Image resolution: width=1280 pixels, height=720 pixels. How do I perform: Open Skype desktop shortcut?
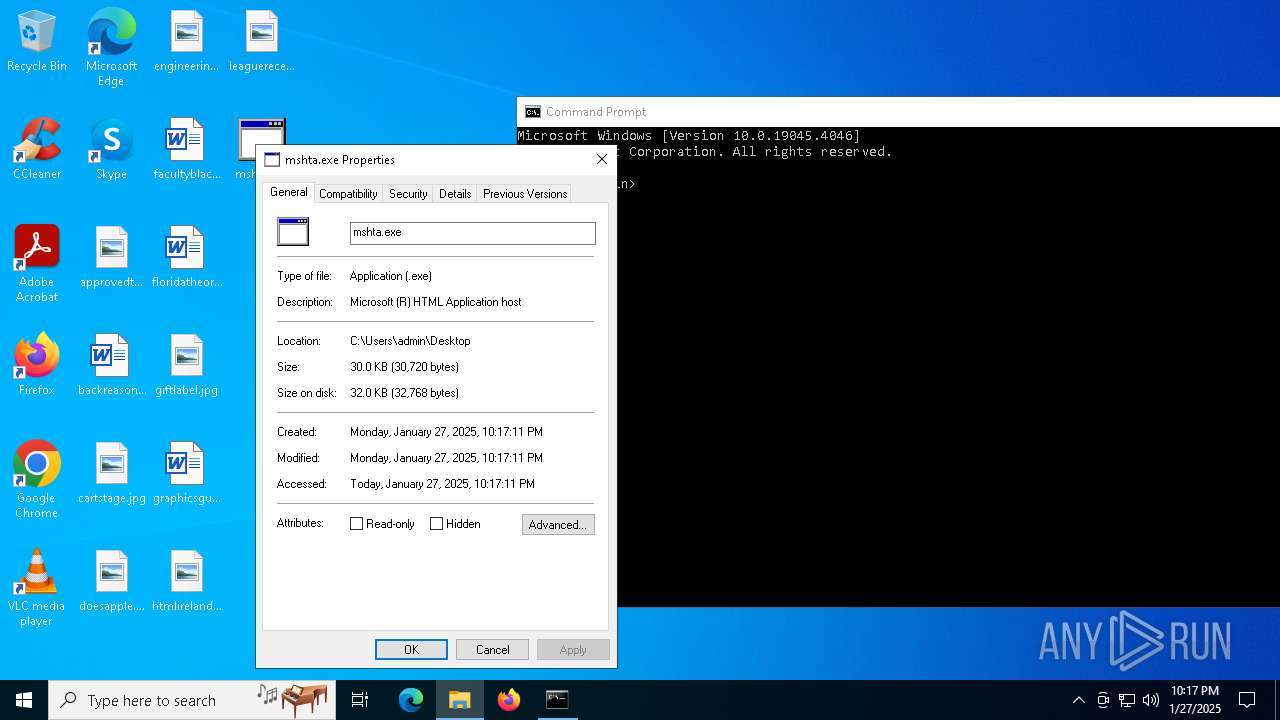pos(111,149)
